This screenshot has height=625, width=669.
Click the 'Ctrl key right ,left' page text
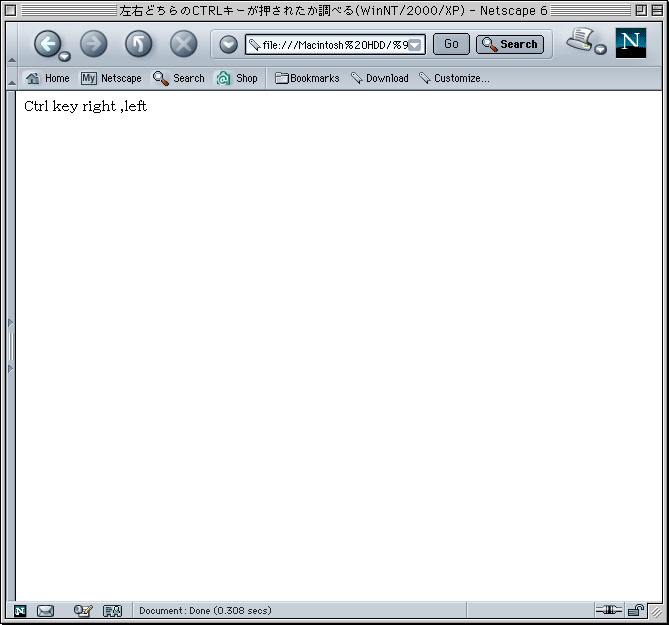pyautogui.click(x=85, y=106)
